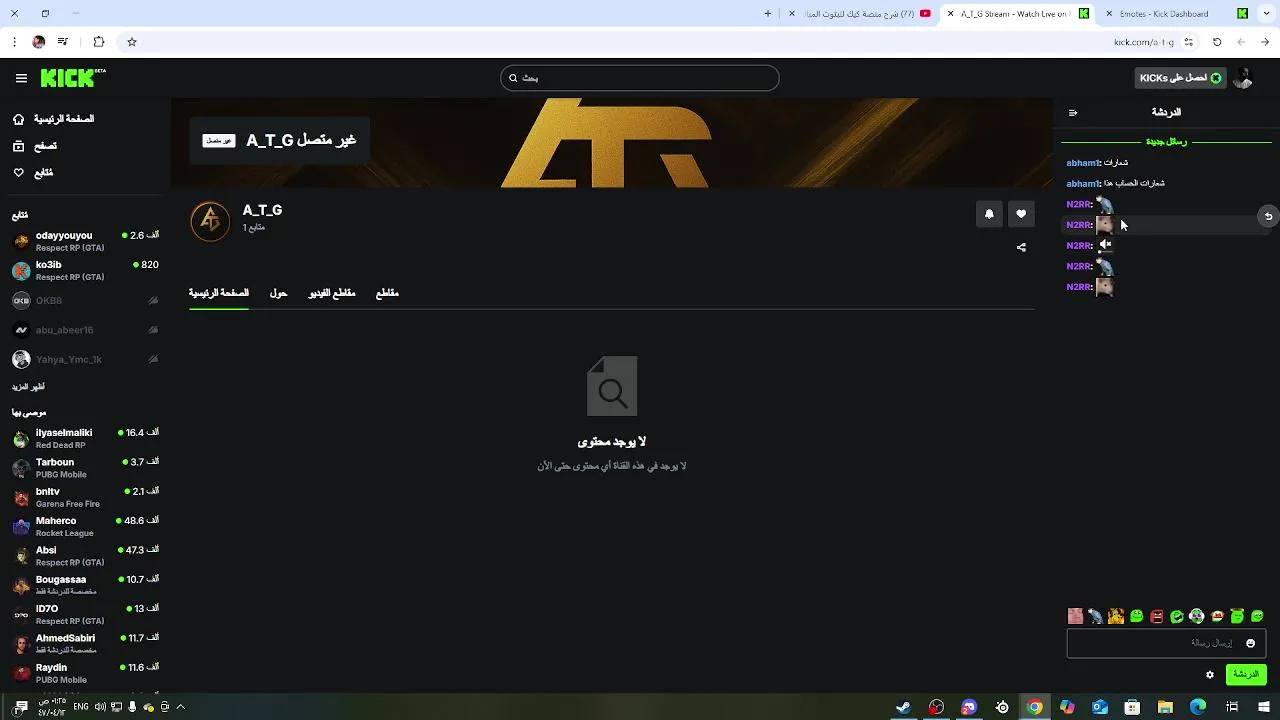The height and width of the screenshot is (720, 1280).
Task: Open AhmedSabiri recommended channel
Action: coord(86,644)
